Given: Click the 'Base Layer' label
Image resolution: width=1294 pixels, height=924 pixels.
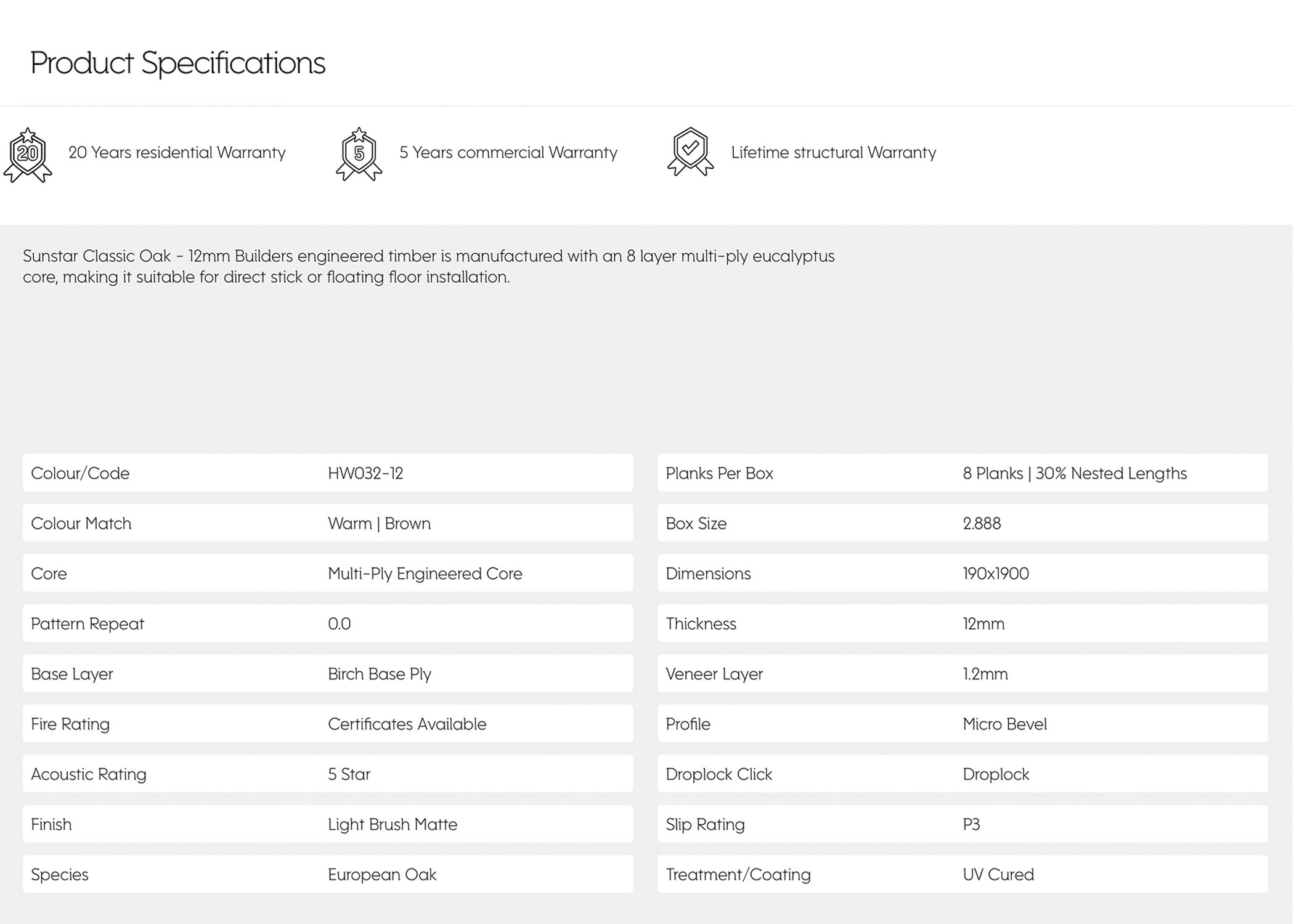Looking at the screenshot, I should pos(72,674).
